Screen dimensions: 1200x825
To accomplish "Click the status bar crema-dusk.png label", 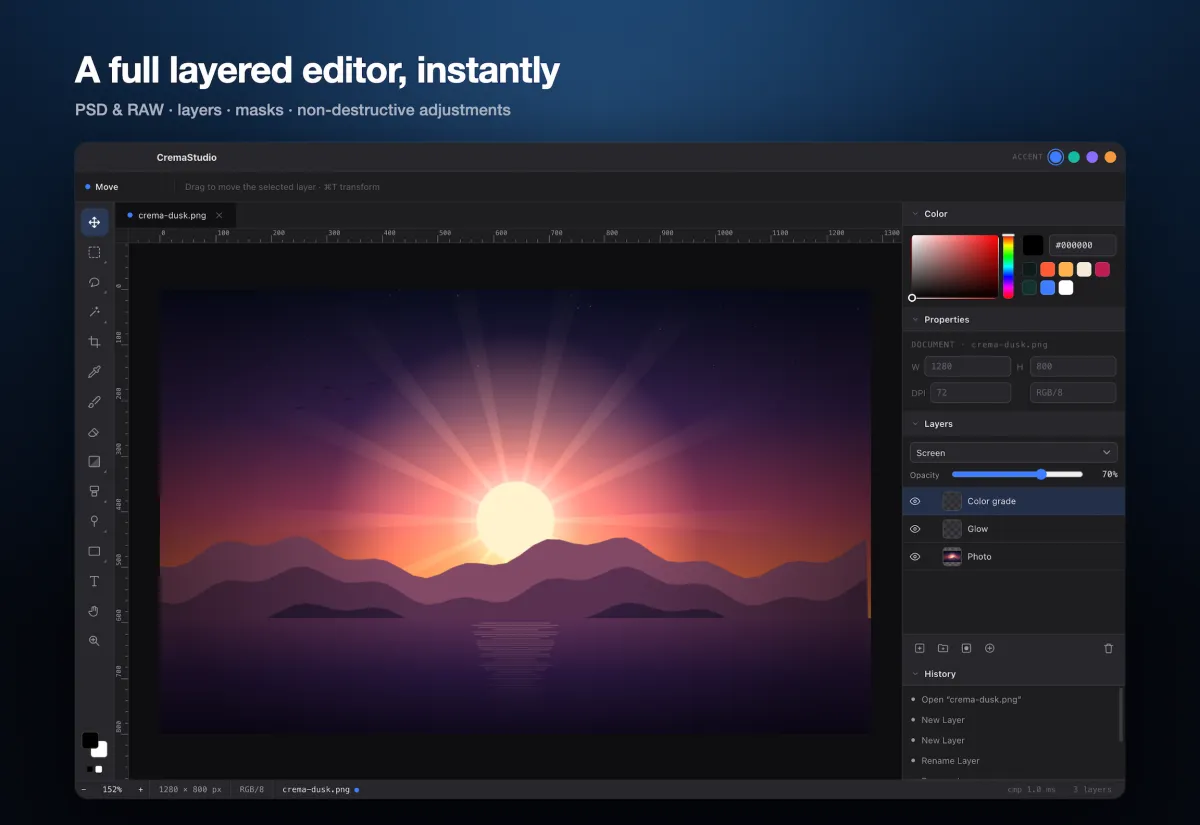I will (x=316, y=789).
